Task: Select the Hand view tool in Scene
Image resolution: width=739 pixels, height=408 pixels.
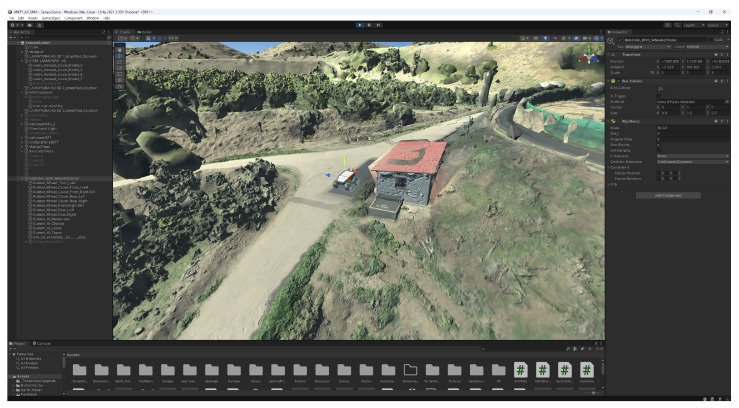Action: (120, 49)
